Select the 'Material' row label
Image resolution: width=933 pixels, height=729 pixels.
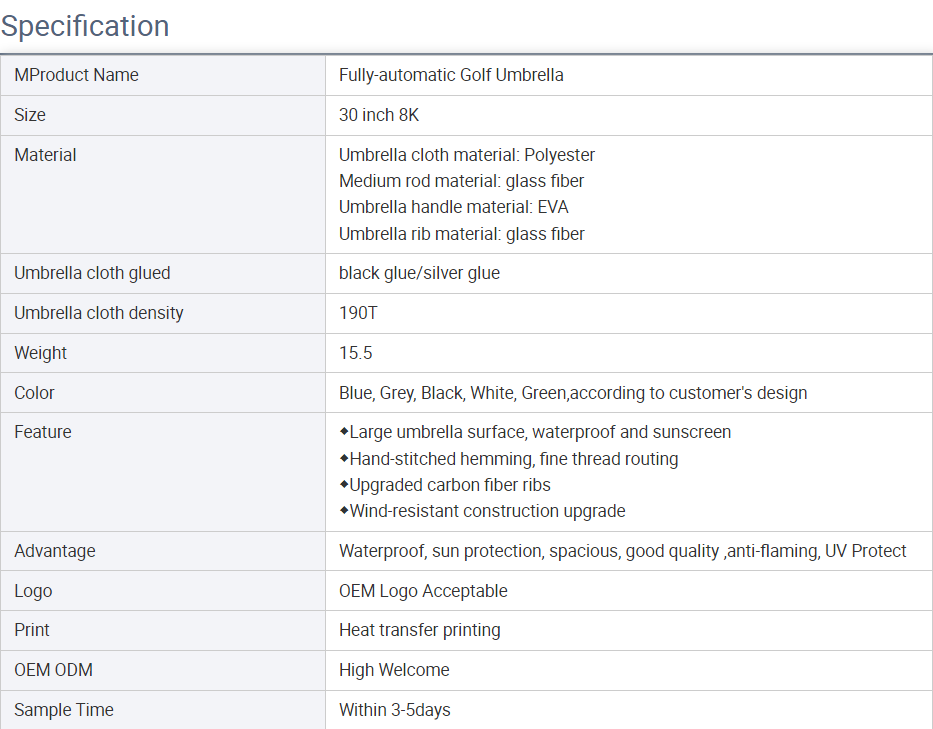click(x=45, y=155)
